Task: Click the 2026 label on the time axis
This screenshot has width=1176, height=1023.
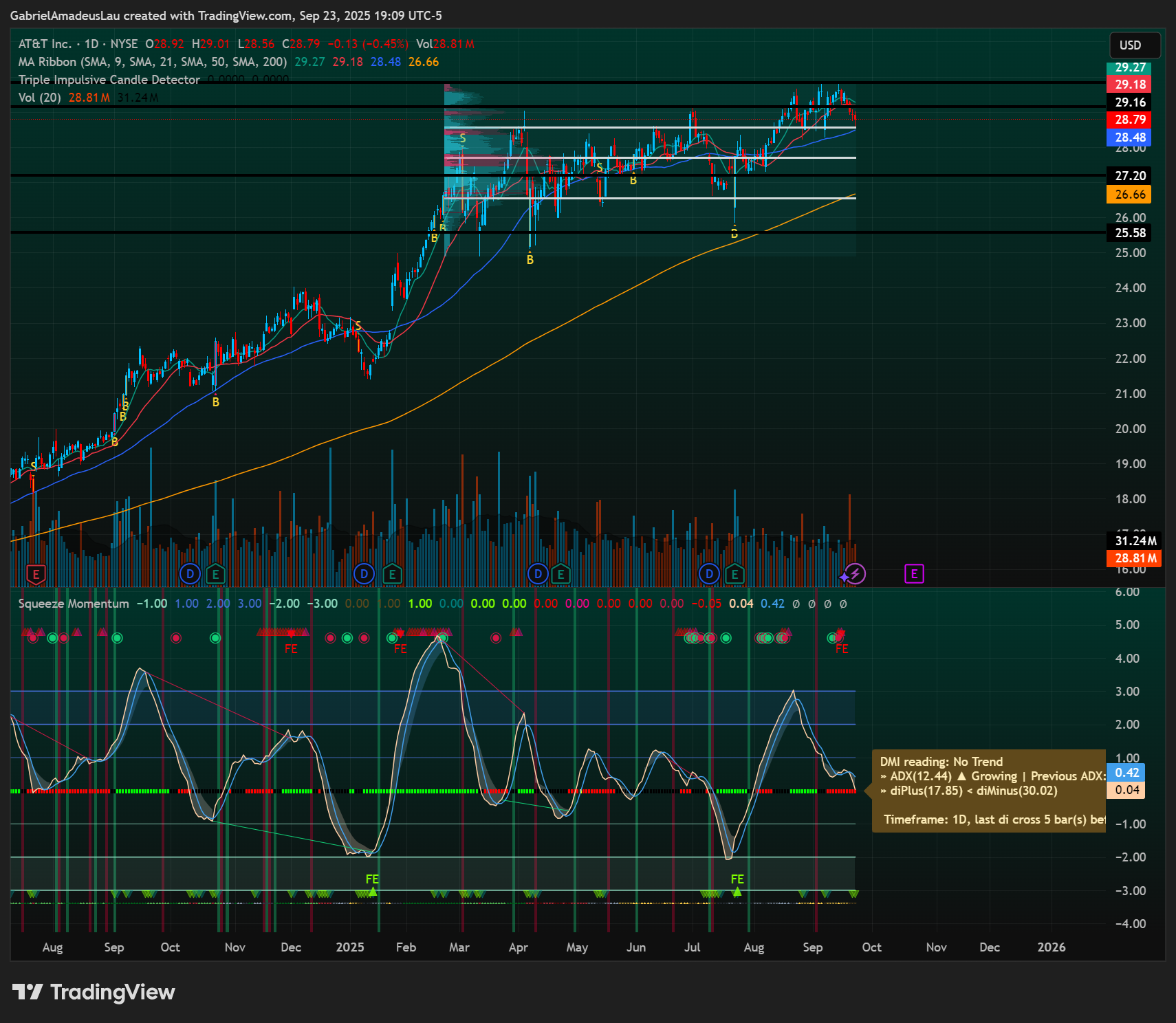Action: (1052, 947)
